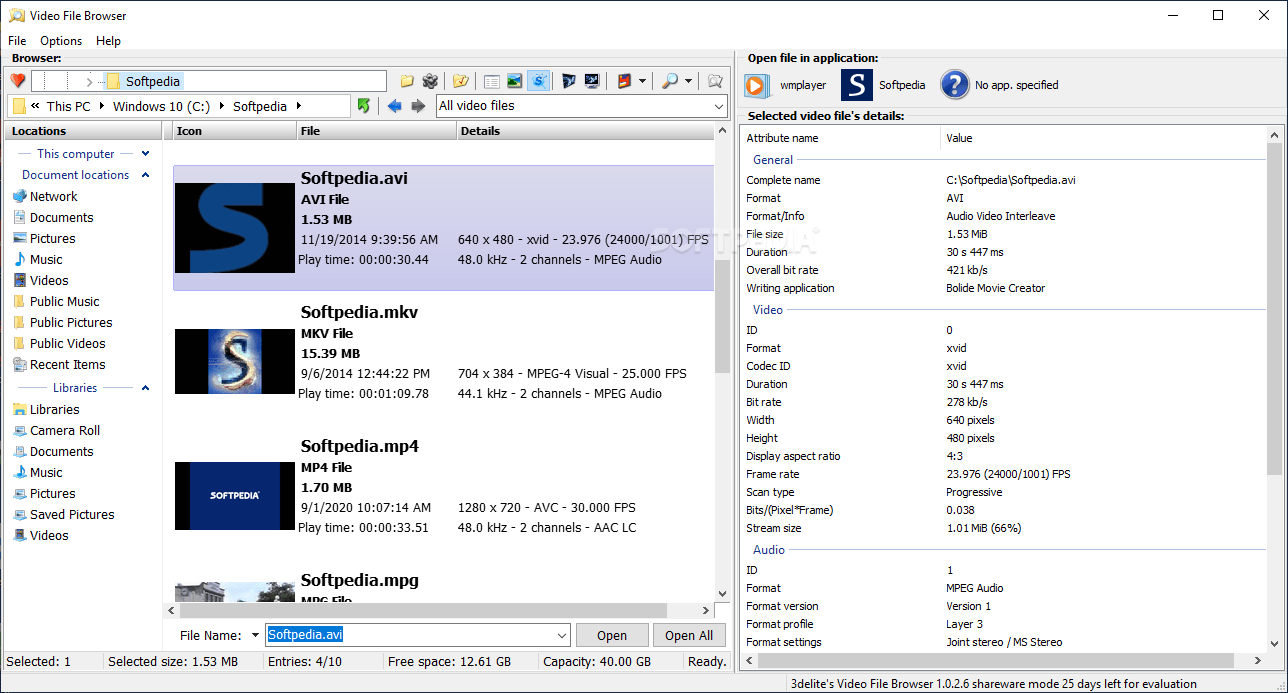The image size is (1288, 693).
Task: Select the details list view icon
Action: tap(491, 81)
